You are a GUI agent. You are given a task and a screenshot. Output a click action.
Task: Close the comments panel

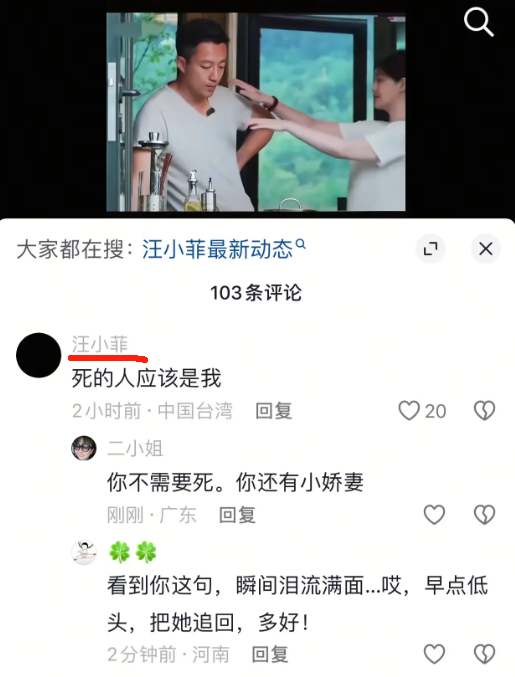(x=486, y=249)
